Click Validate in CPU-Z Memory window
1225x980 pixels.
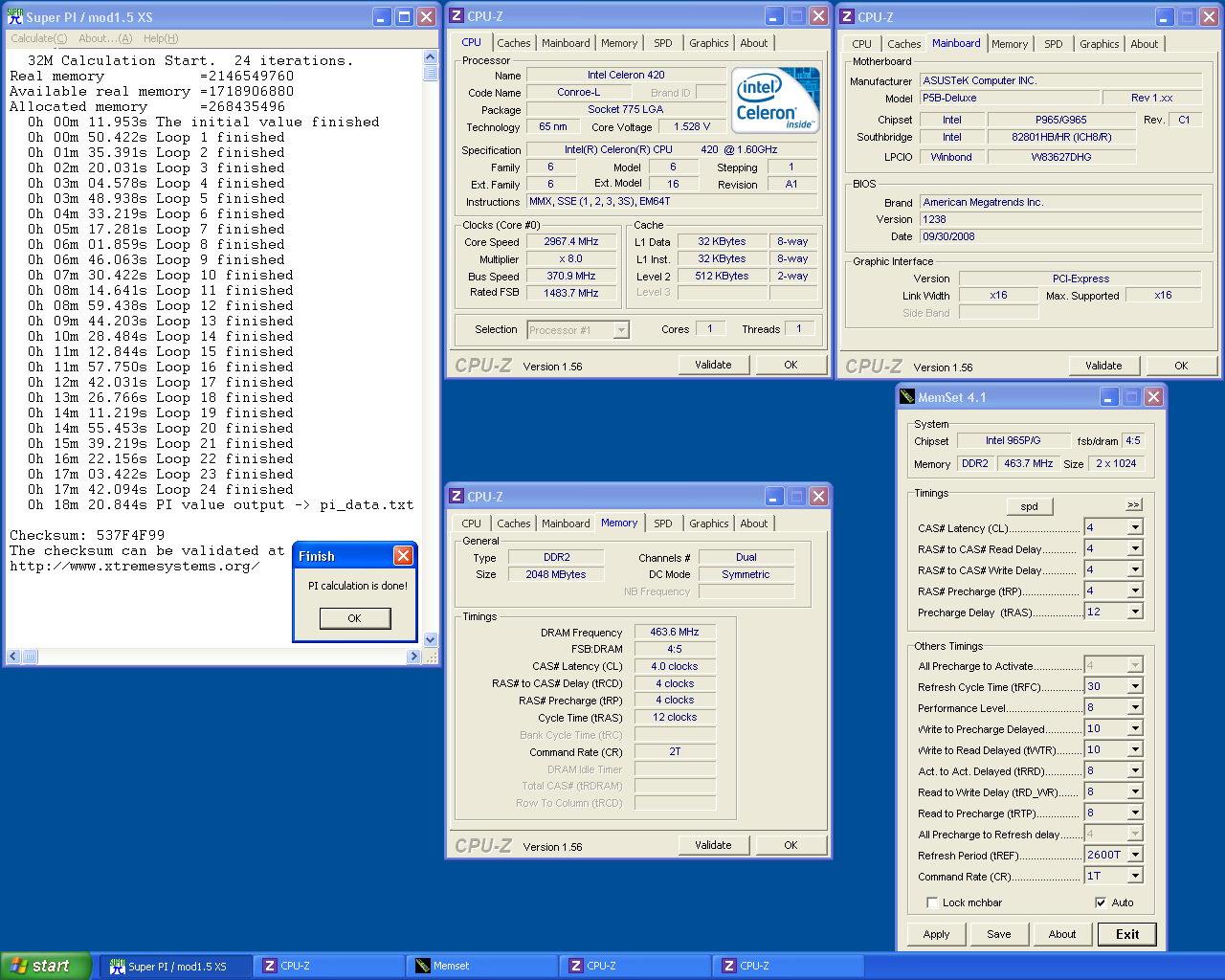click(x=713, y=845)
